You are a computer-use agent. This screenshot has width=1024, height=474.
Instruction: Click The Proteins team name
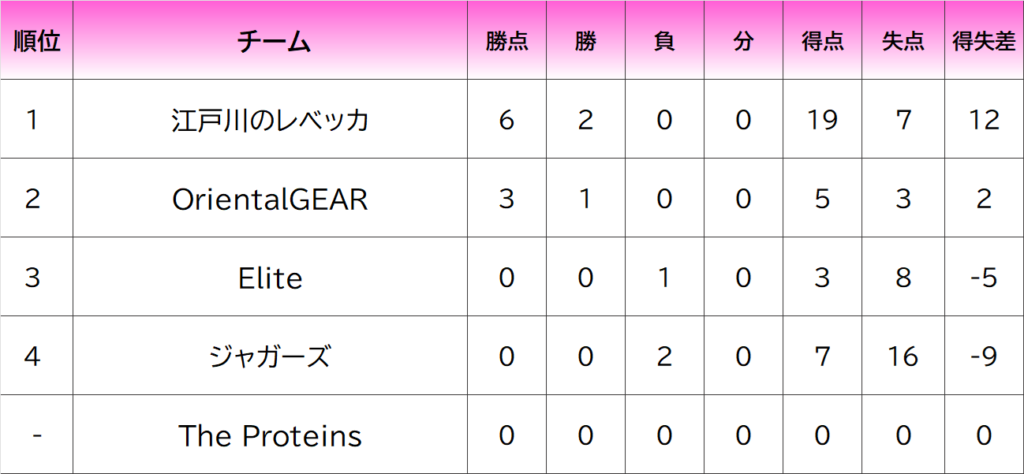[x=270, y=435]
